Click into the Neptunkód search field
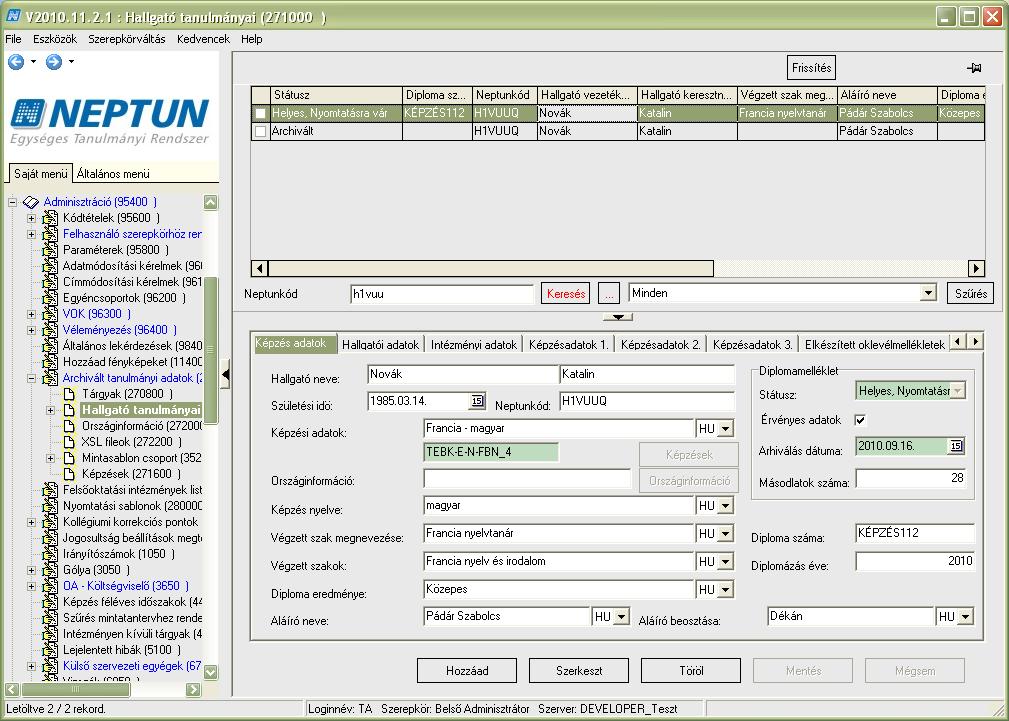Screen dimensions: 1009x721 tap(442, 294)
